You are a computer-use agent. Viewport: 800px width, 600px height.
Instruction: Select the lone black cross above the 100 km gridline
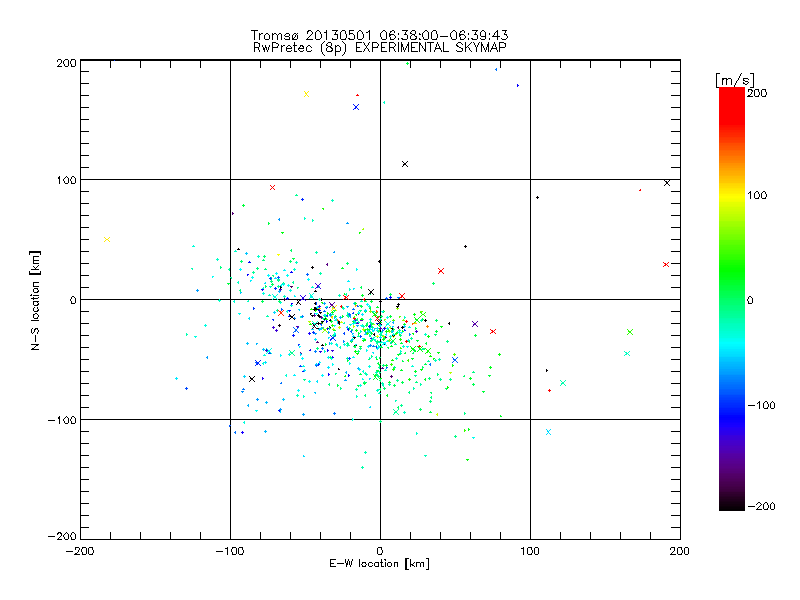pyautogui.click(x=405, y=164)
